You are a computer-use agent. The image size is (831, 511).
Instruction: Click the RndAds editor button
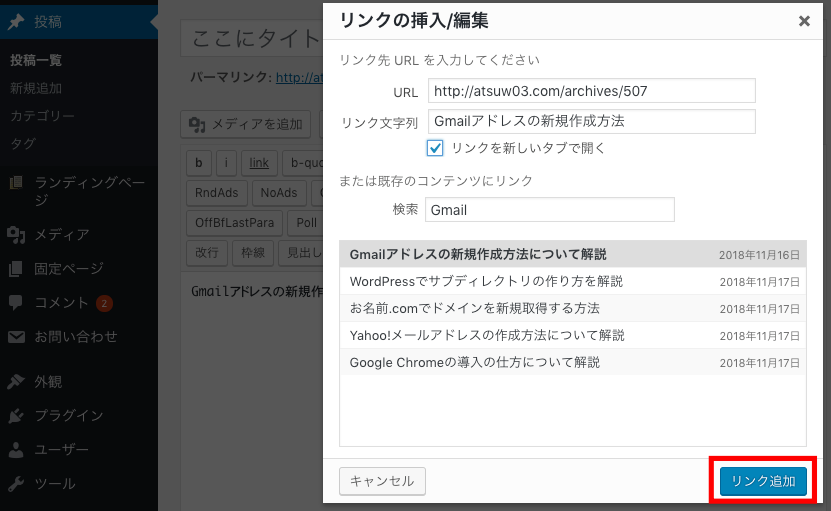pos(217,193)
